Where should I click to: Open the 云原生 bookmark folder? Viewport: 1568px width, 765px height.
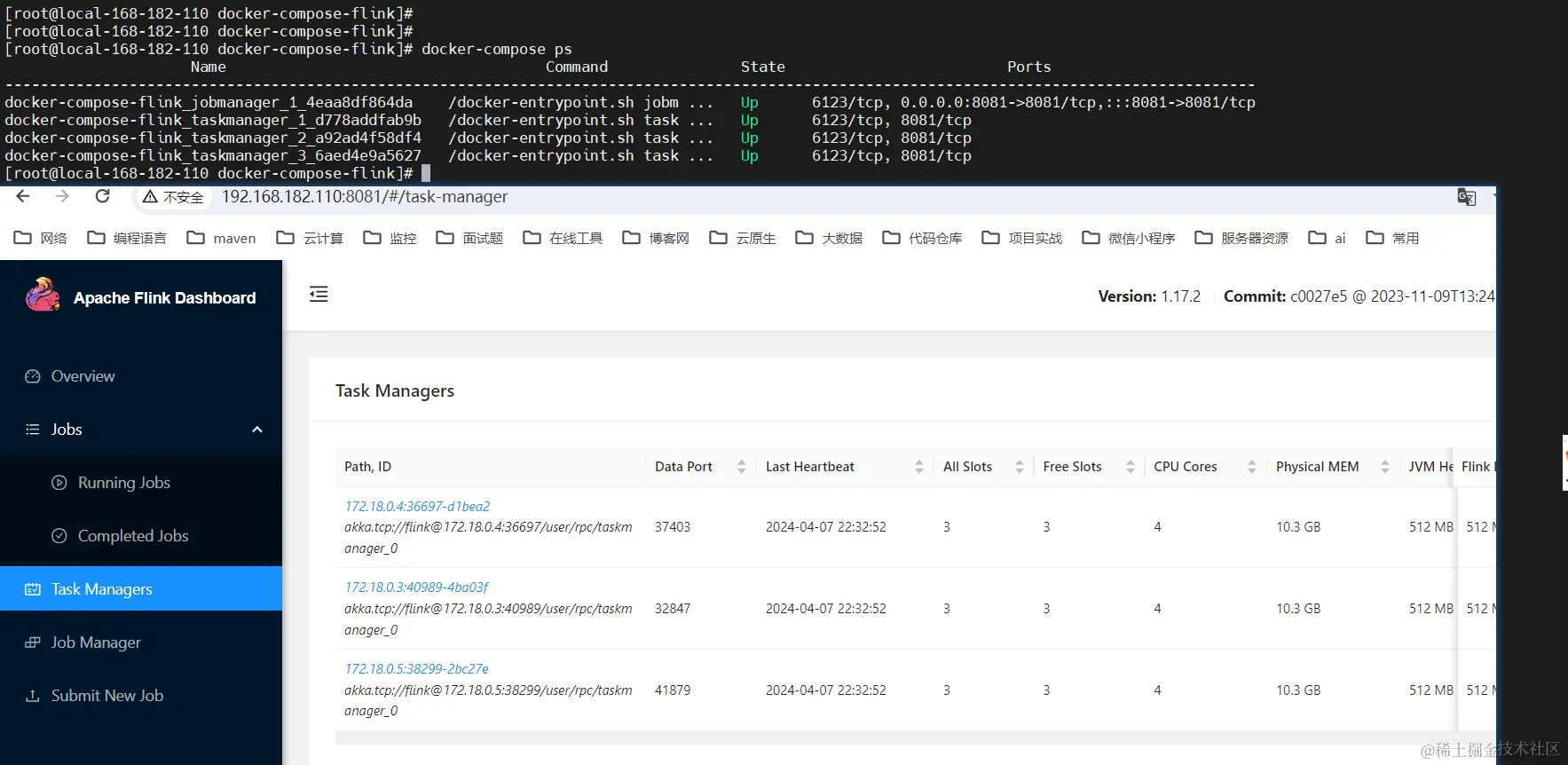pyautogui.click(x=743, y=238)
